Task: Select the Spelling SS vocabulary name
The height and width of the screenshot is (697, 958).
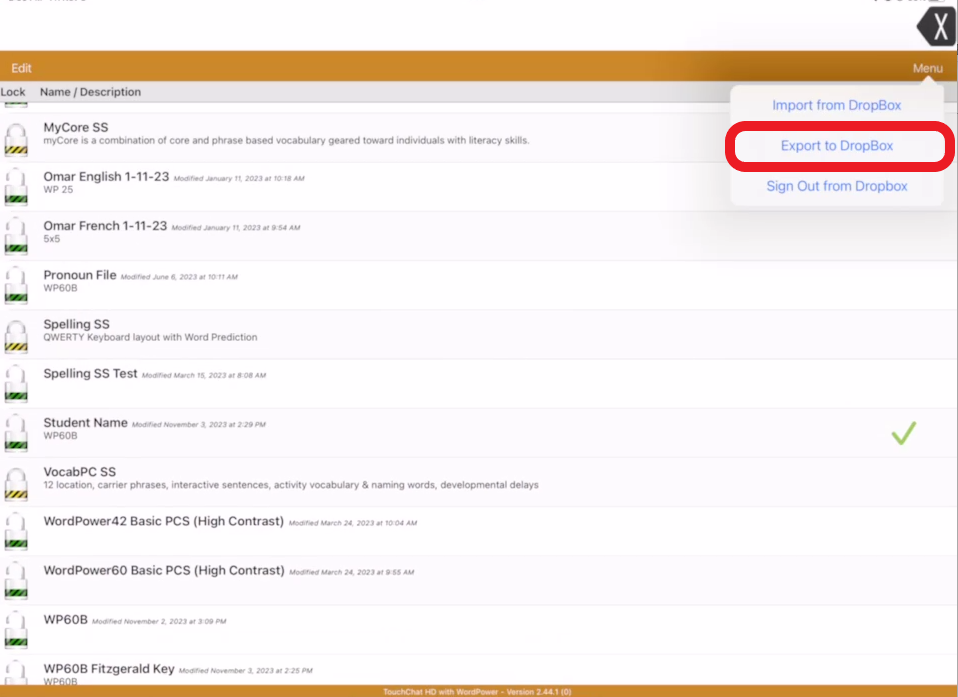Action: pyautogui.click(x=76, y=324)
